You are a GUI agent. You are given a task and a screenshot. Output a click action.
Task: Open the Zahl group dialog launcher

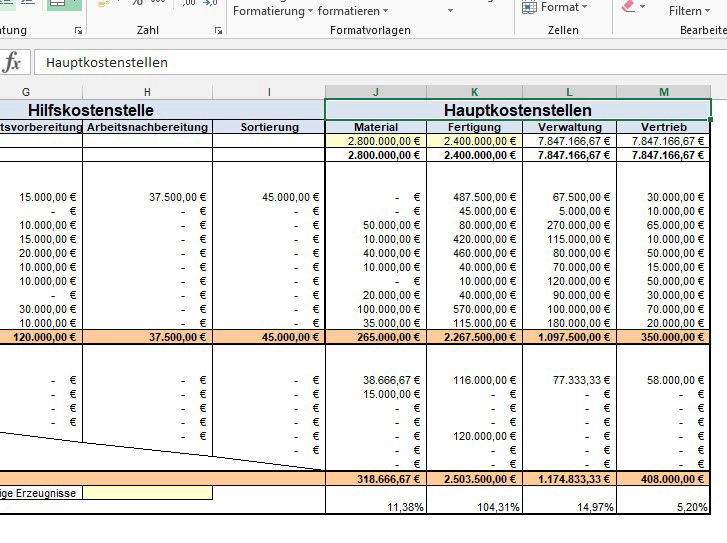(219, 31)
